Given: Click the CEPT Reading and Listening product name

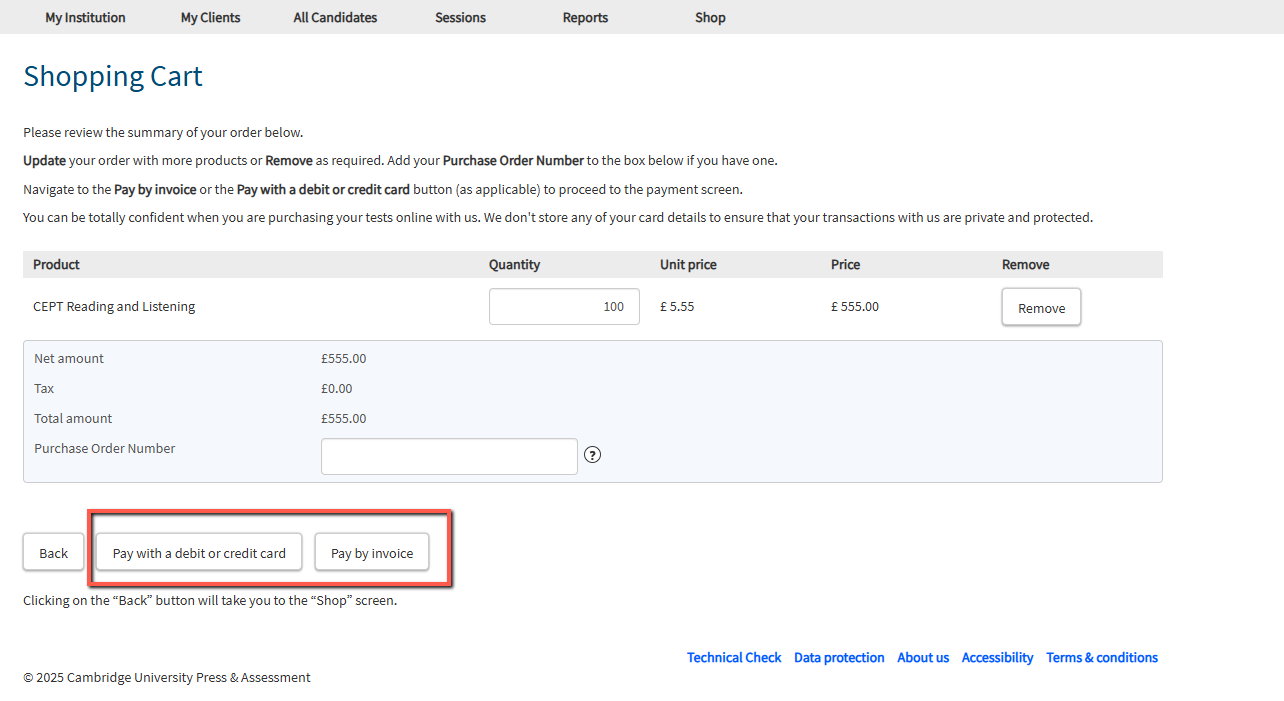Looking at the screenshot, I should click(x=114, y=306).
